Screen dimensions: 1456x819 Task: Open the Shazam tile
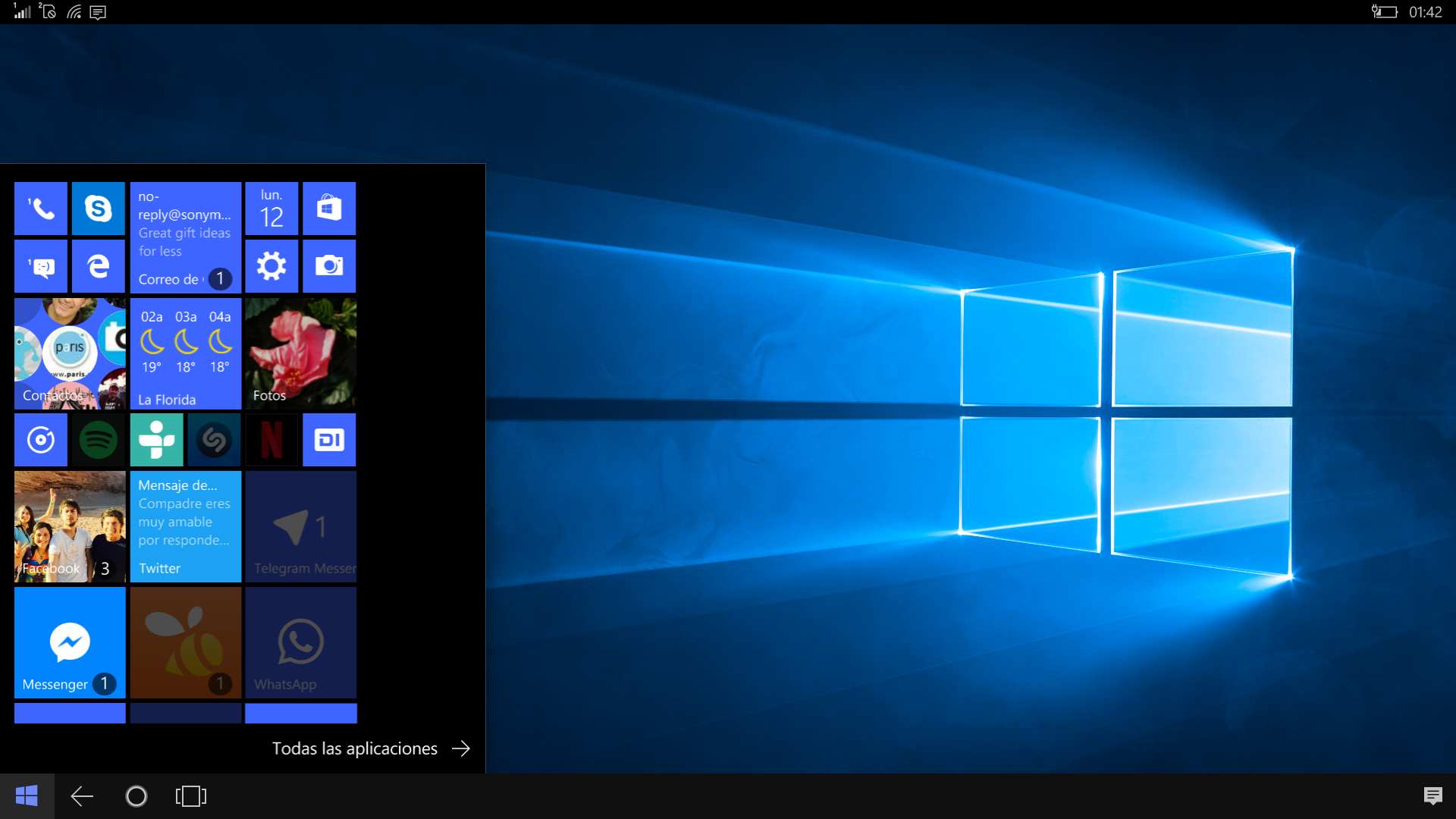tap(214, 440)
